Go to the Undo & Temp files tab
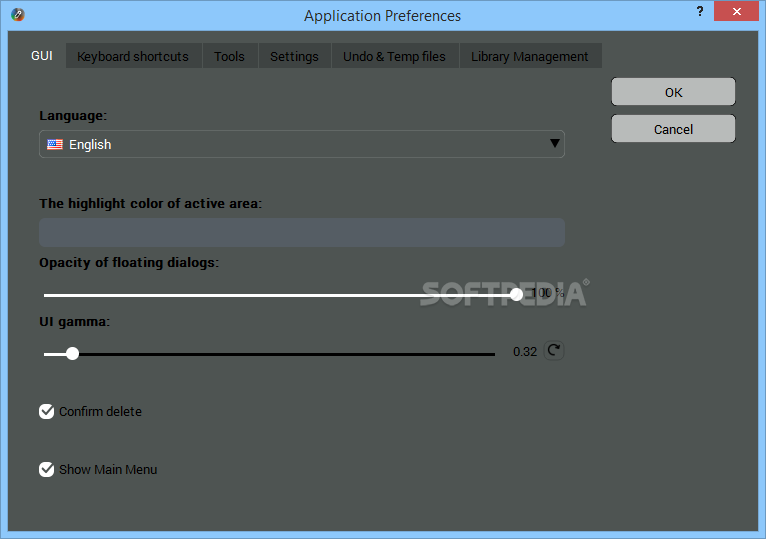The image size is (766, 539). click(x=394, y=56)
